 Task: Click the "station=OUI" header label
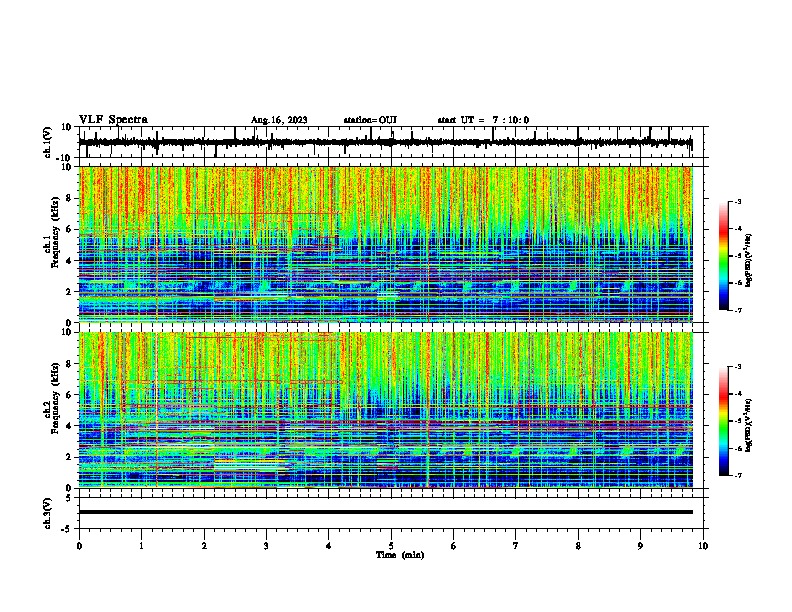[370, 120]
